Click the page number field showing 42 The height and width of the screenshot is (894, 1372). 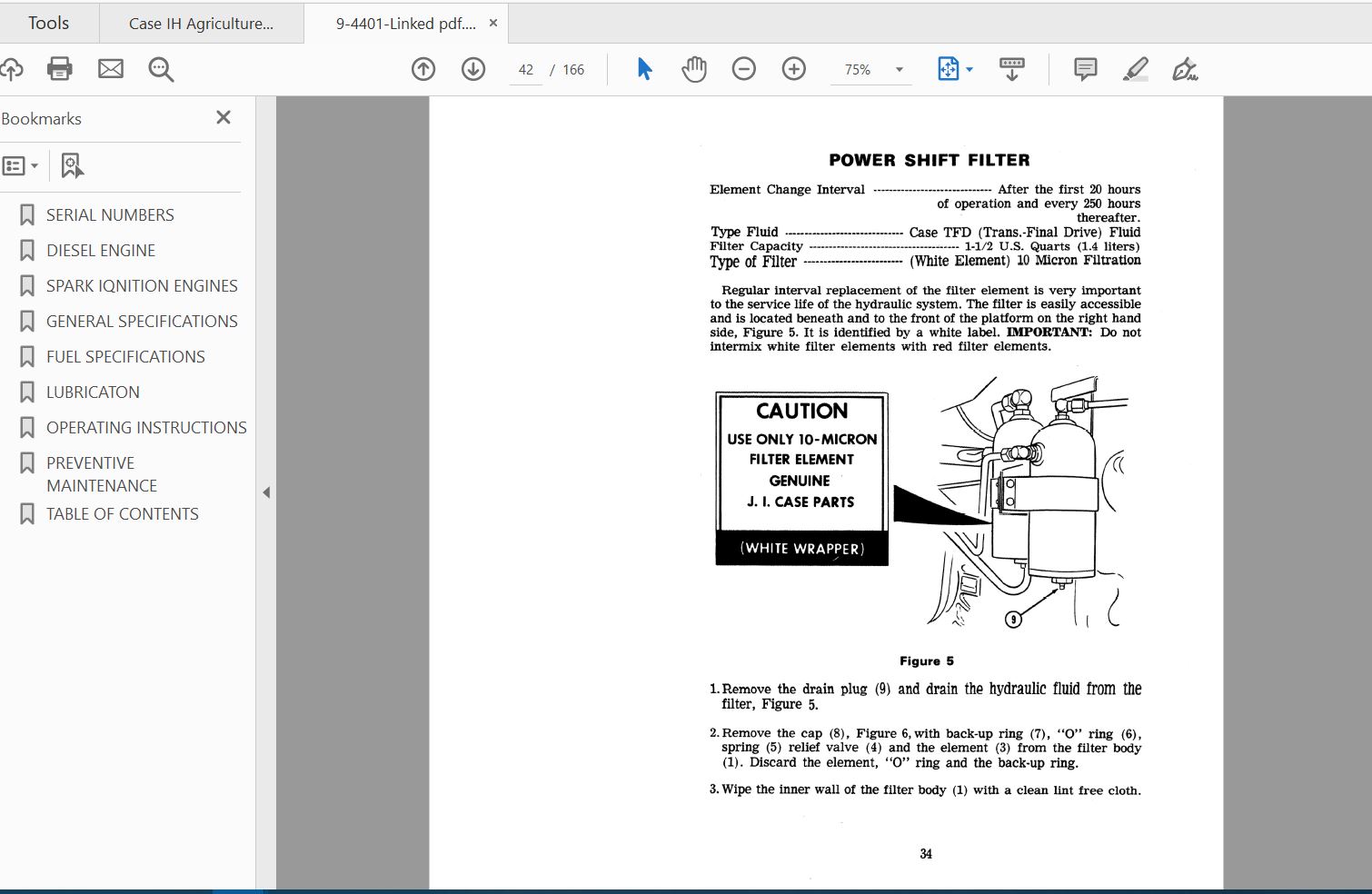(x=526, y=70)
